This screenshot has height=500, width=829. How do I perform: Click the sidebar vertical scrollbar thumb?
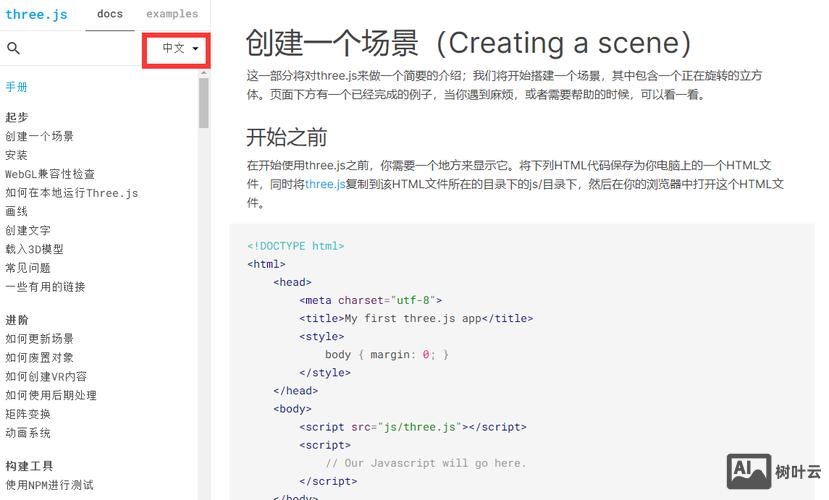[x=204, y=103]
